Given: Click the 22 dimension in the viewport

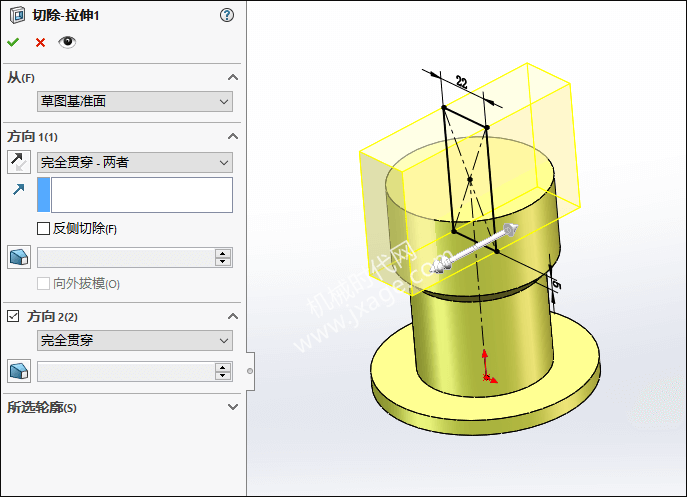Looking at the screenshot, I should point(462,82).
